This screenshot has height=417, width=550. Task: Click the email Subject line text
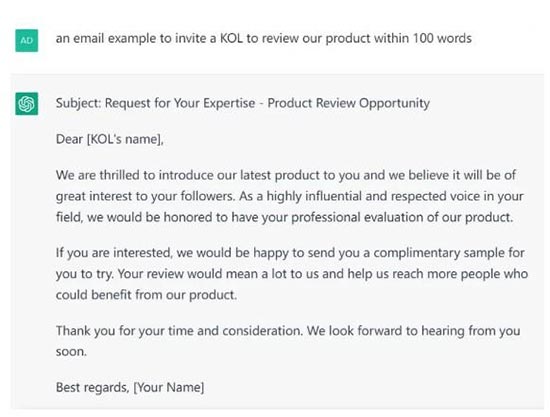[243, 103]
